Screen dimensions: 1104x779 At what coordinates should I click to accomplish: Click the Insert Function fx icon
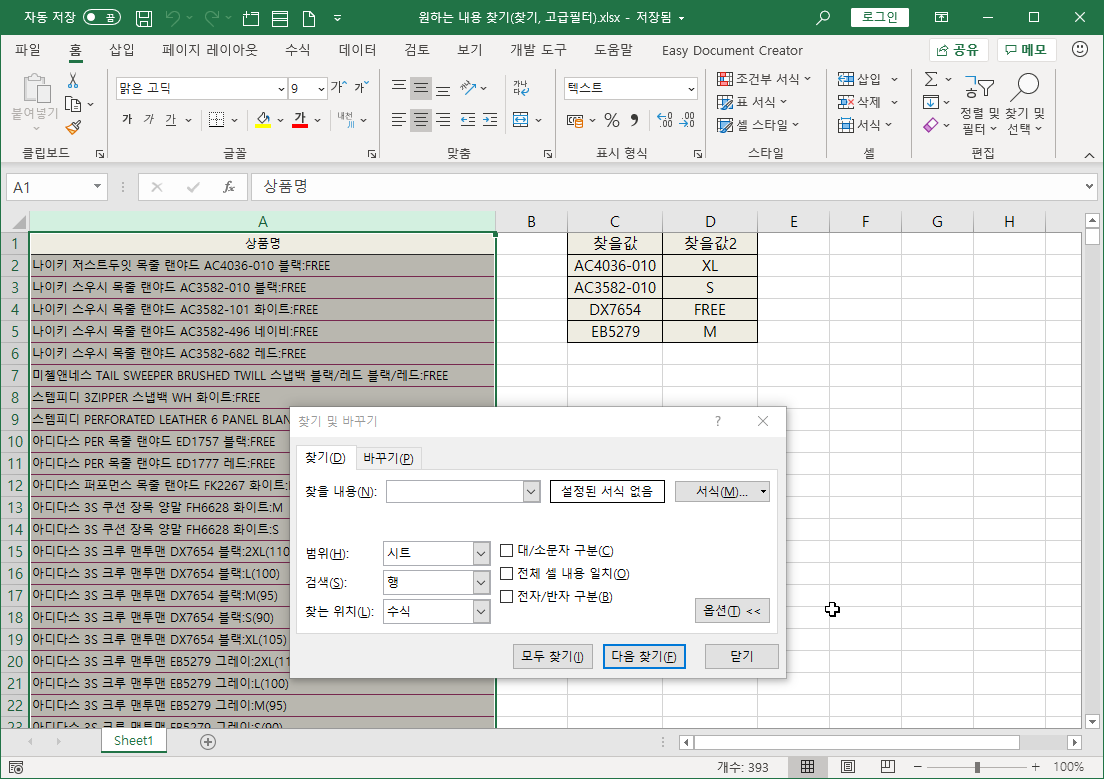point(229,187)
